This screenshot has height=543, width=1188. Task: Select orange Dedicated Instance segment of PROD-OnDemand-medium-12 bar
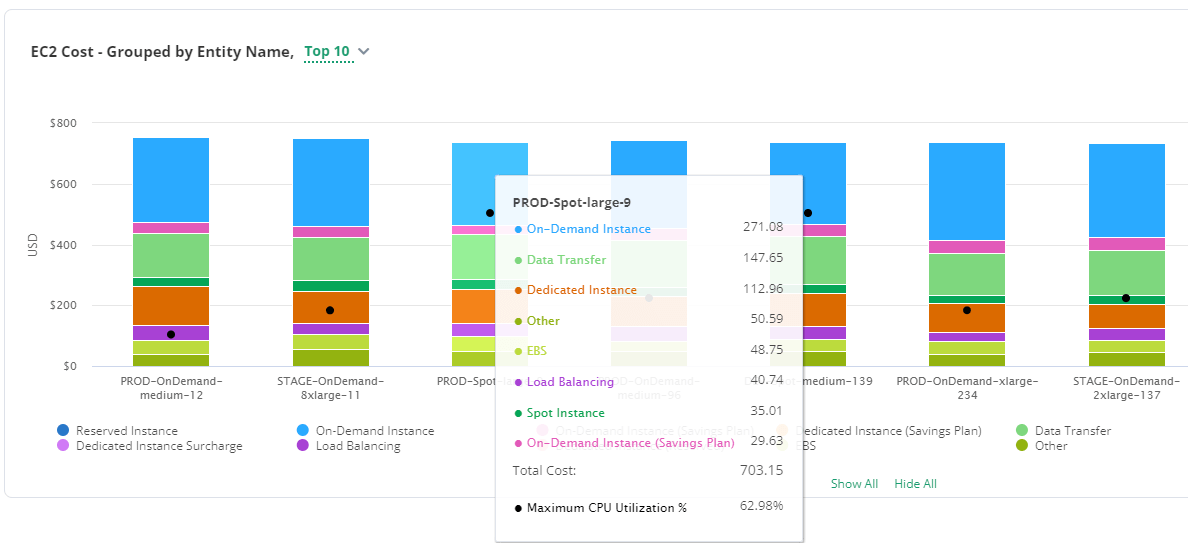click(x=170, y=306)
